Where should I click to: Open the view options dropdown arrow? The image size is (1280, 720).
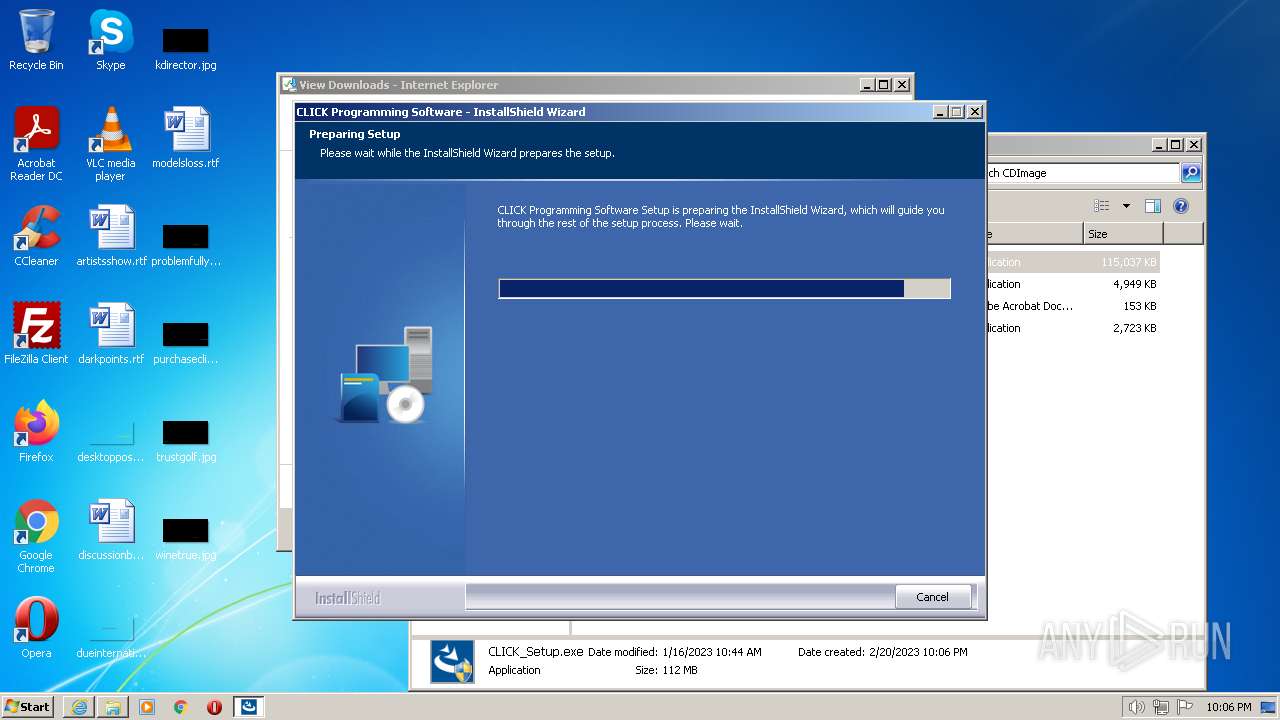(x=1126, y=206)
